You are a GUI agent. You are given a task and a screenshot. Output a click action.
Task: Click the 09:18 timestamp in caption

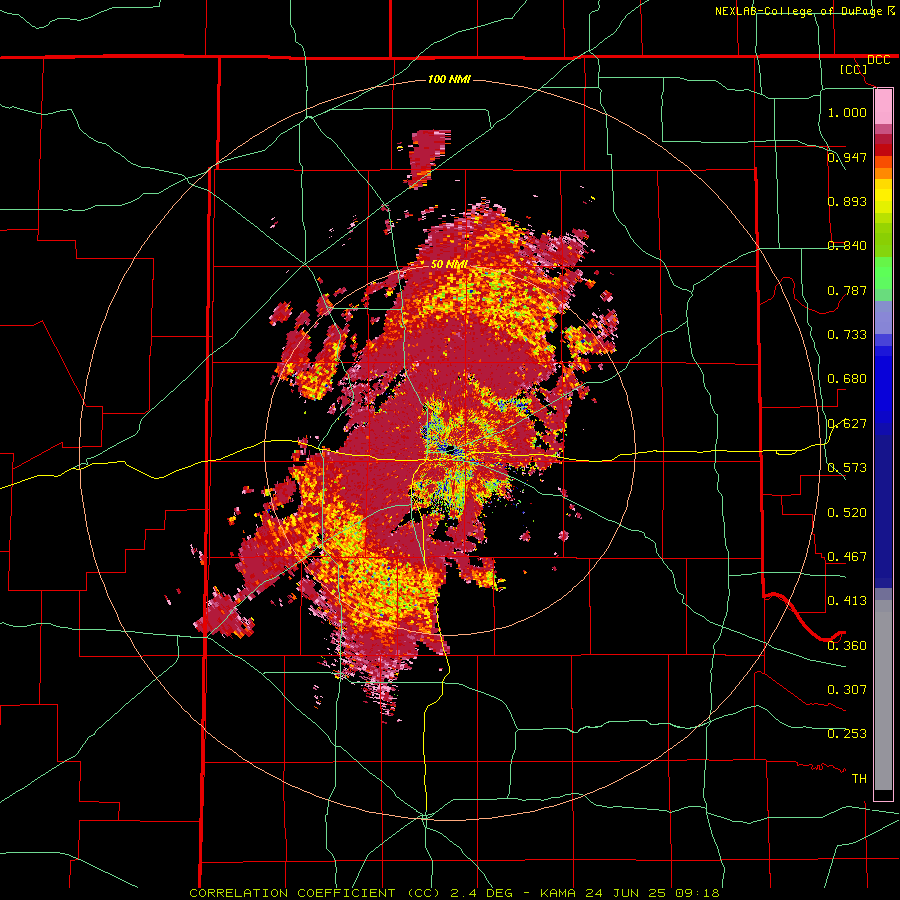tap(695, 893)
